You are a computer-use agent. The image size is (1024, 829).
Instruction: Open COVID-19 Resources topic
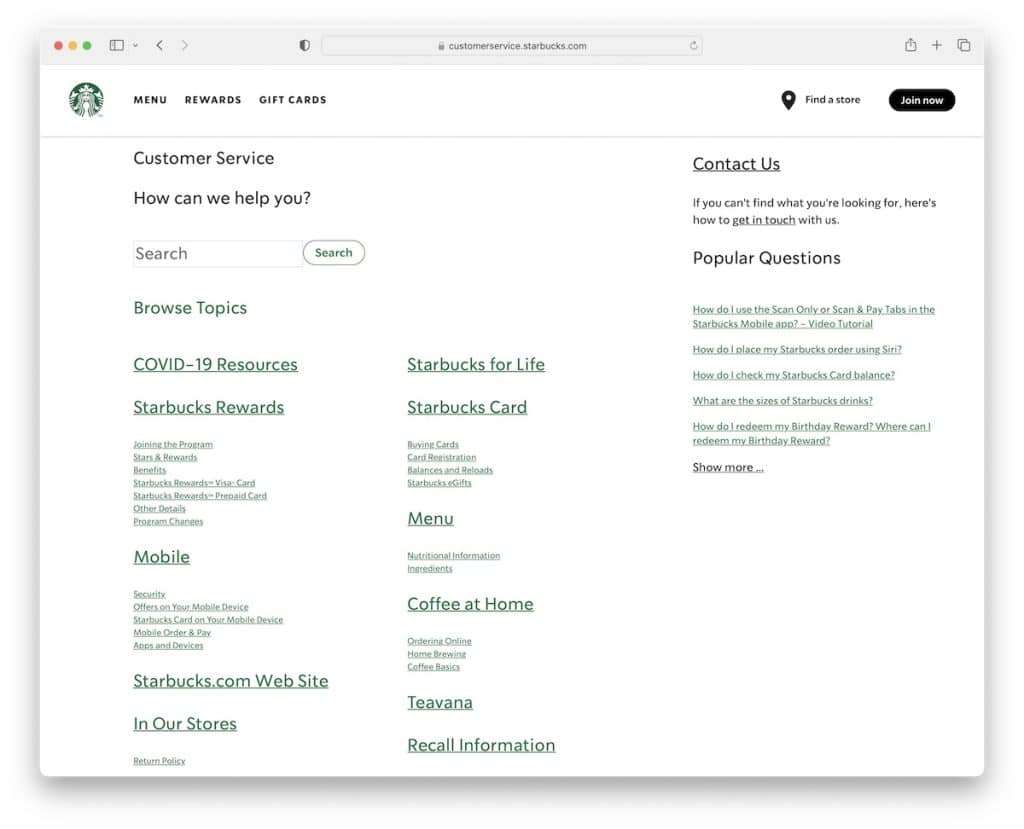[216, 365]
